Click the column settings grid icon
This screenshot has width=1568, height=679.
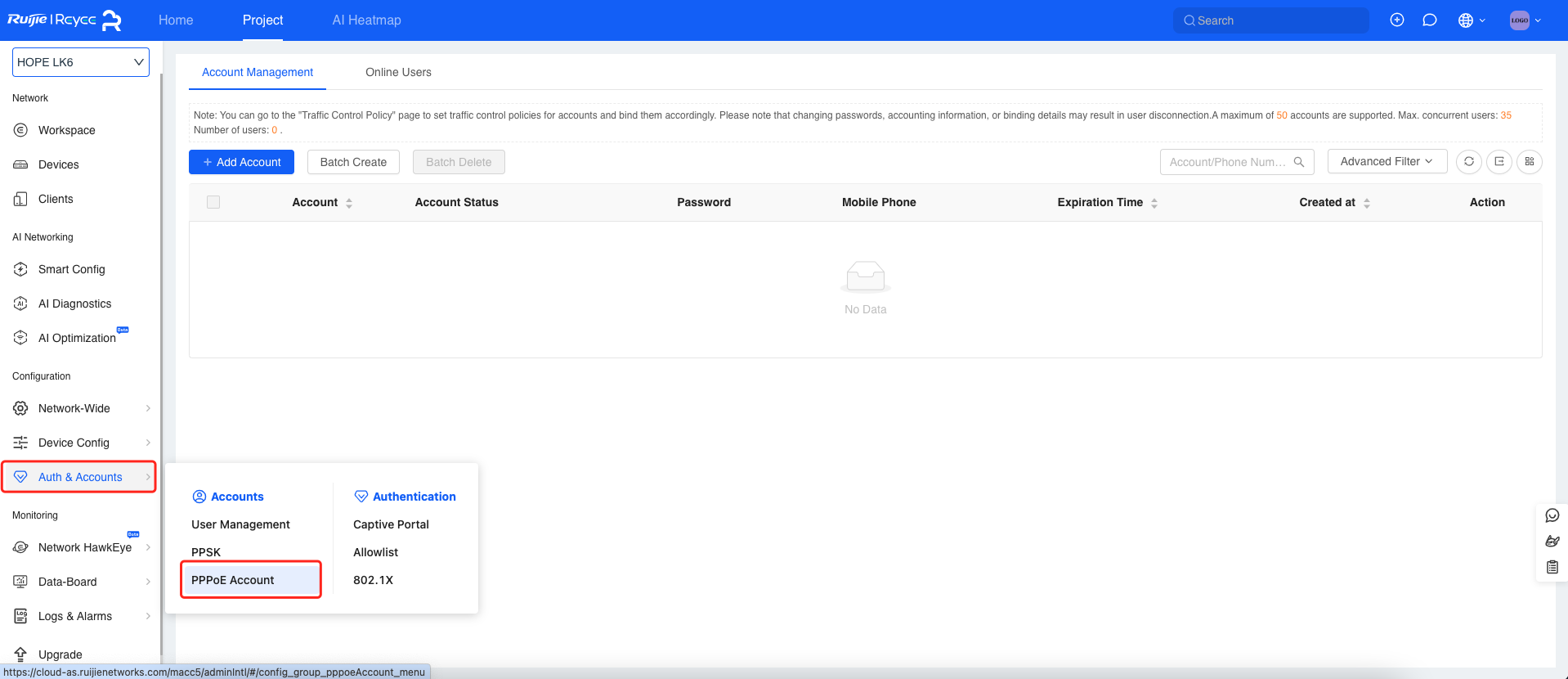[1530, 162]
